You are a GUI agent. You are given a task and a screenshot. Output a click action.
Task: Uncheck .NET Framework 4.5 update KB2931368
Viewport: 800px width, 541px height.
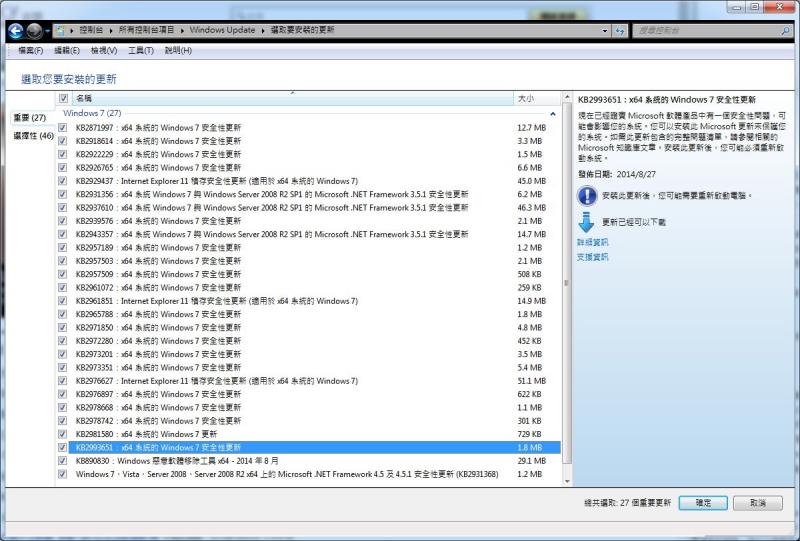click(x=62, y=474)
